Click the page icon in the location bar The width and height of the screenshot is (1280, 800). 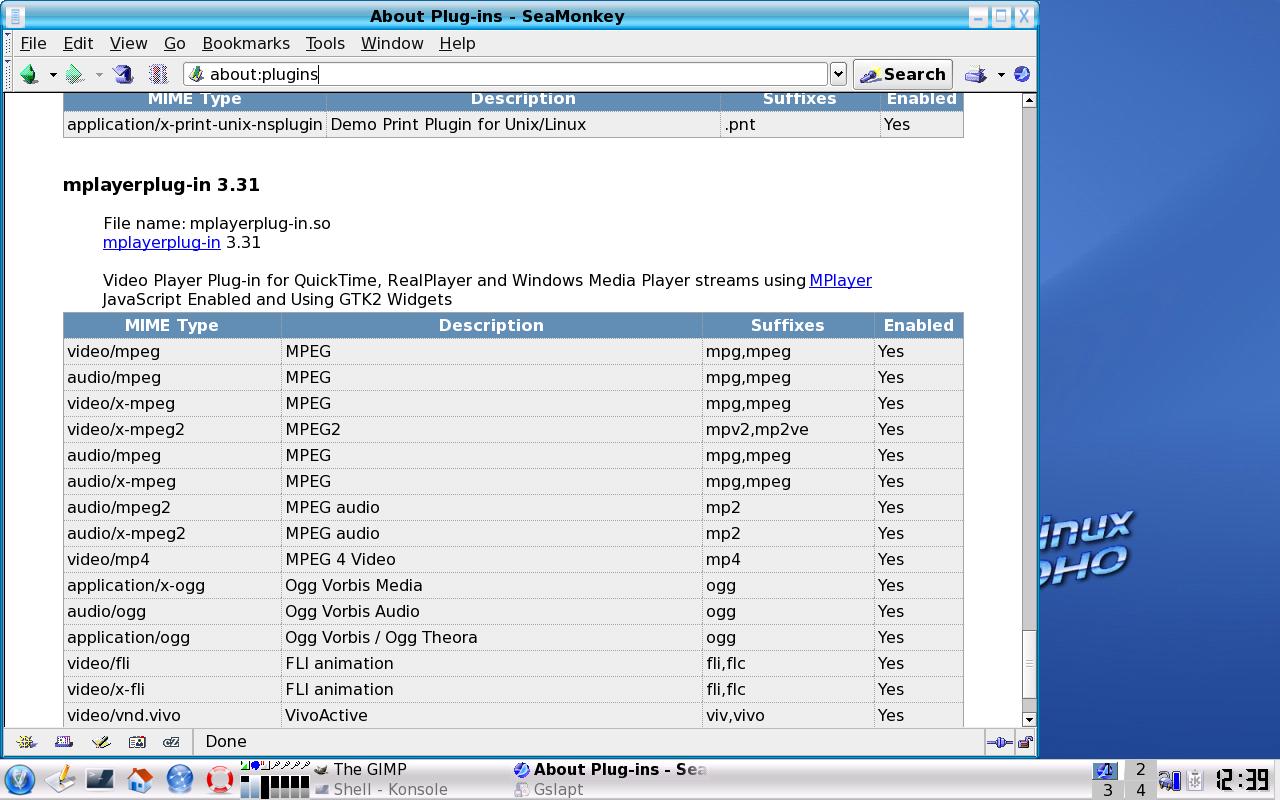coord(196,74)
